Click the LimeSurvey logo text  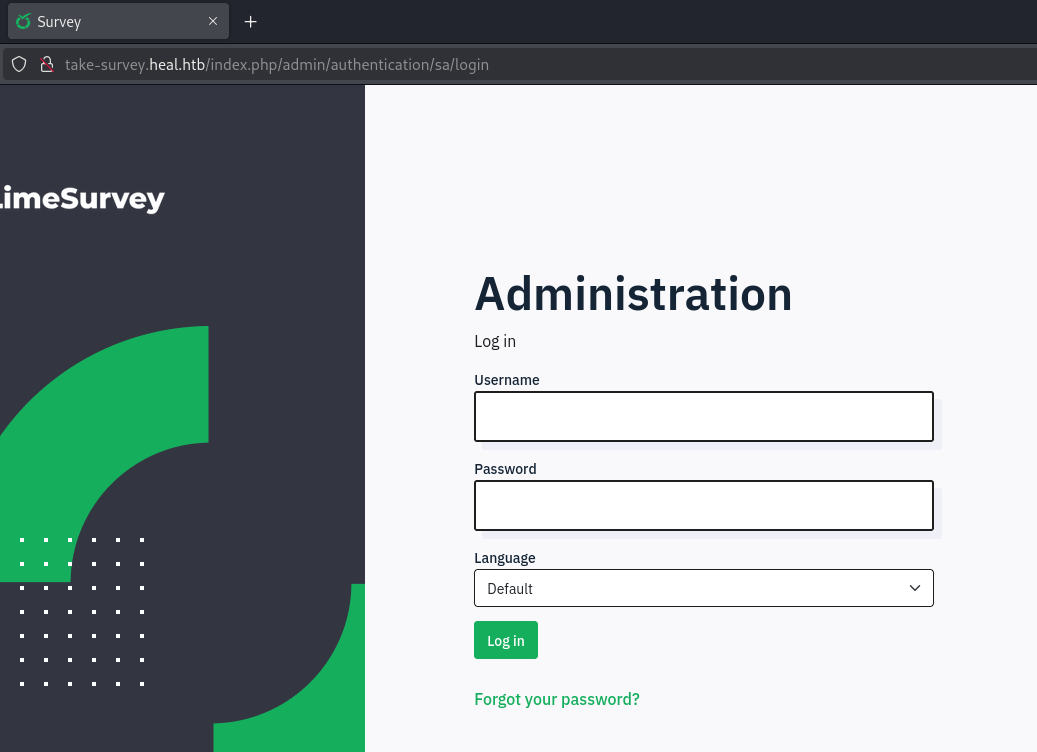[82, 198]
